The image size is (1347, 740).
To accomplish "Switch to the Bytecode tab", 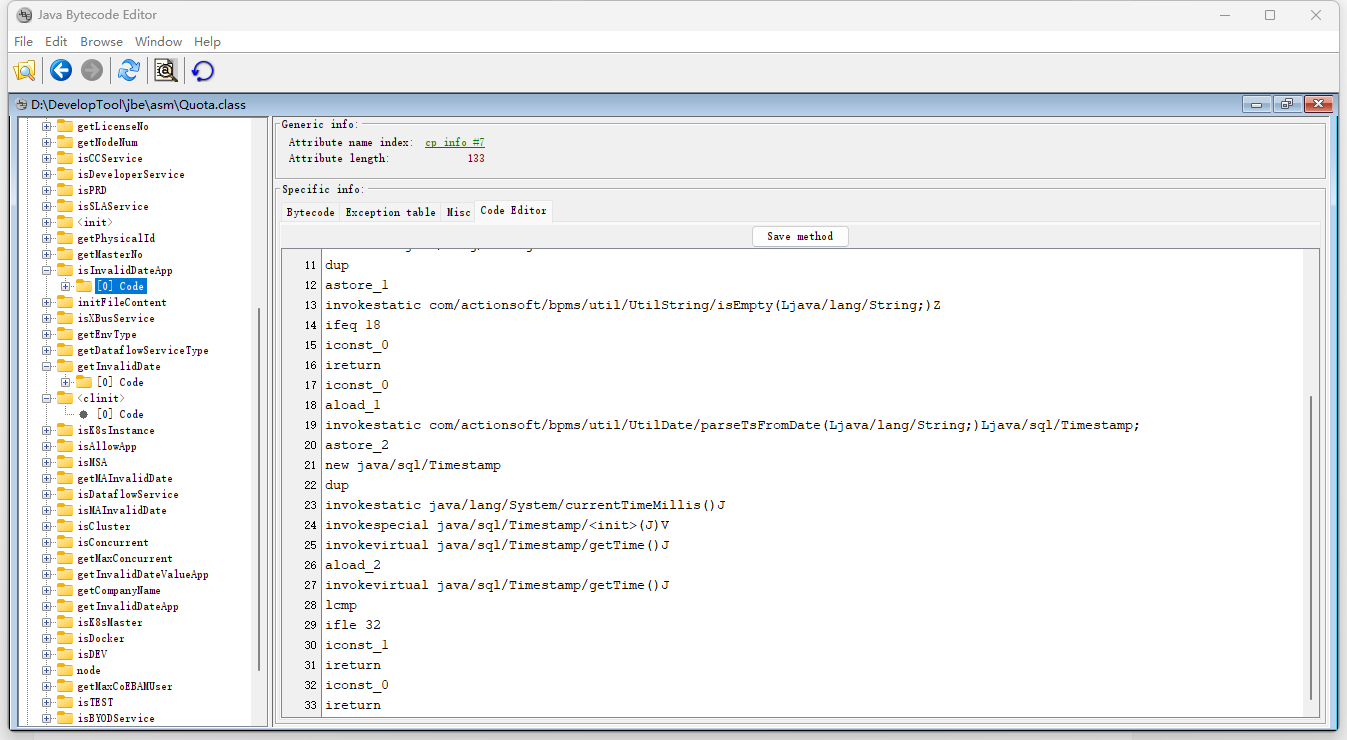I will pyautogui.click(x=310, y=212).
